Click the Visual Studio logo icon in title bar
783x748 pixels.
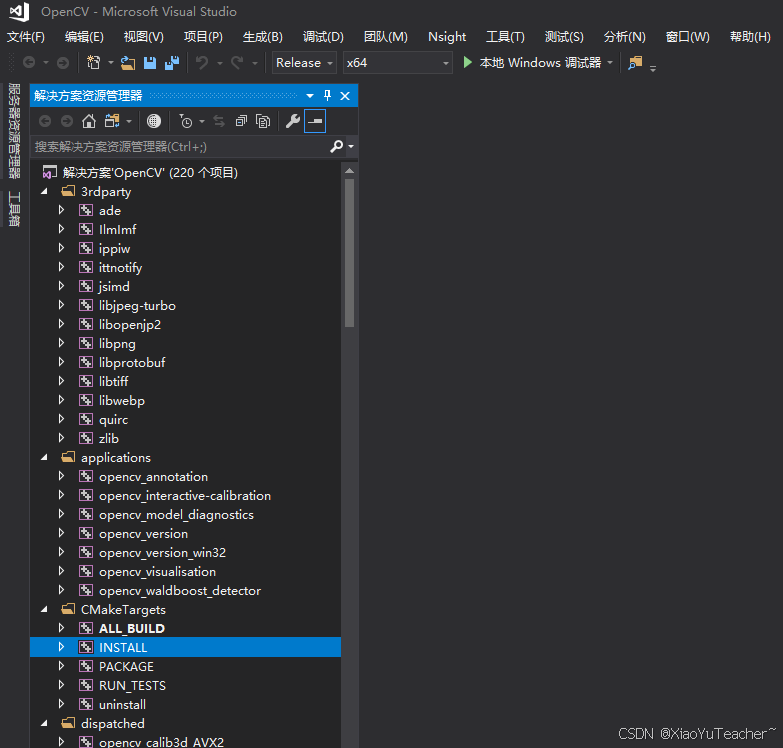pyautogui.click(x=19, y=11)
